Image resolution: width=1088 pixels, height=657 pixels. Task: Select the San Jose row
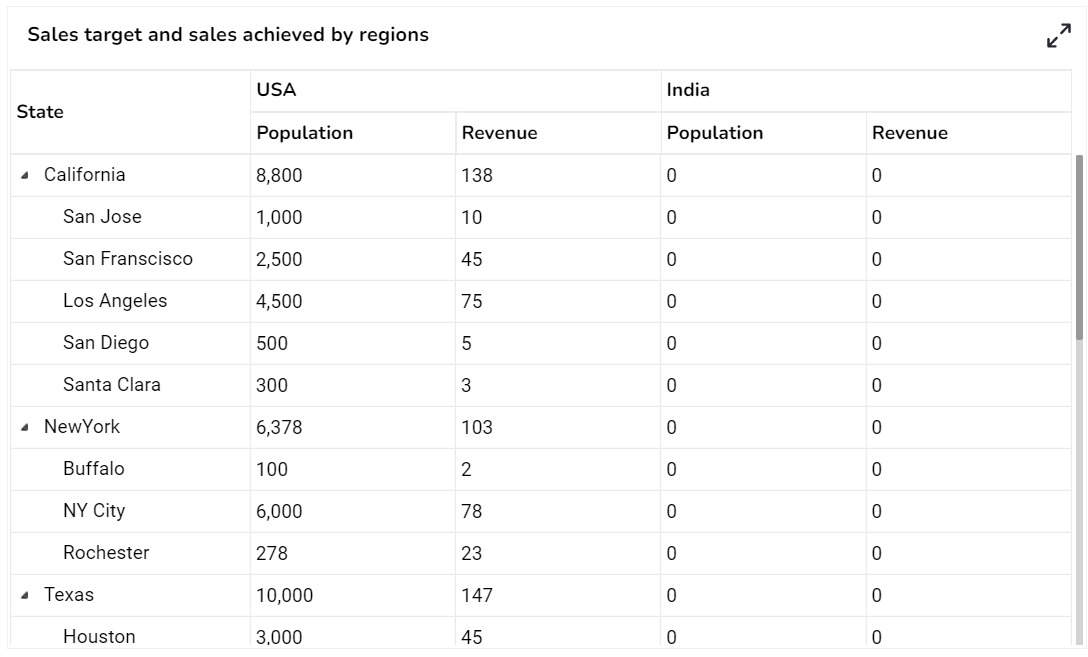coord(102,217)
